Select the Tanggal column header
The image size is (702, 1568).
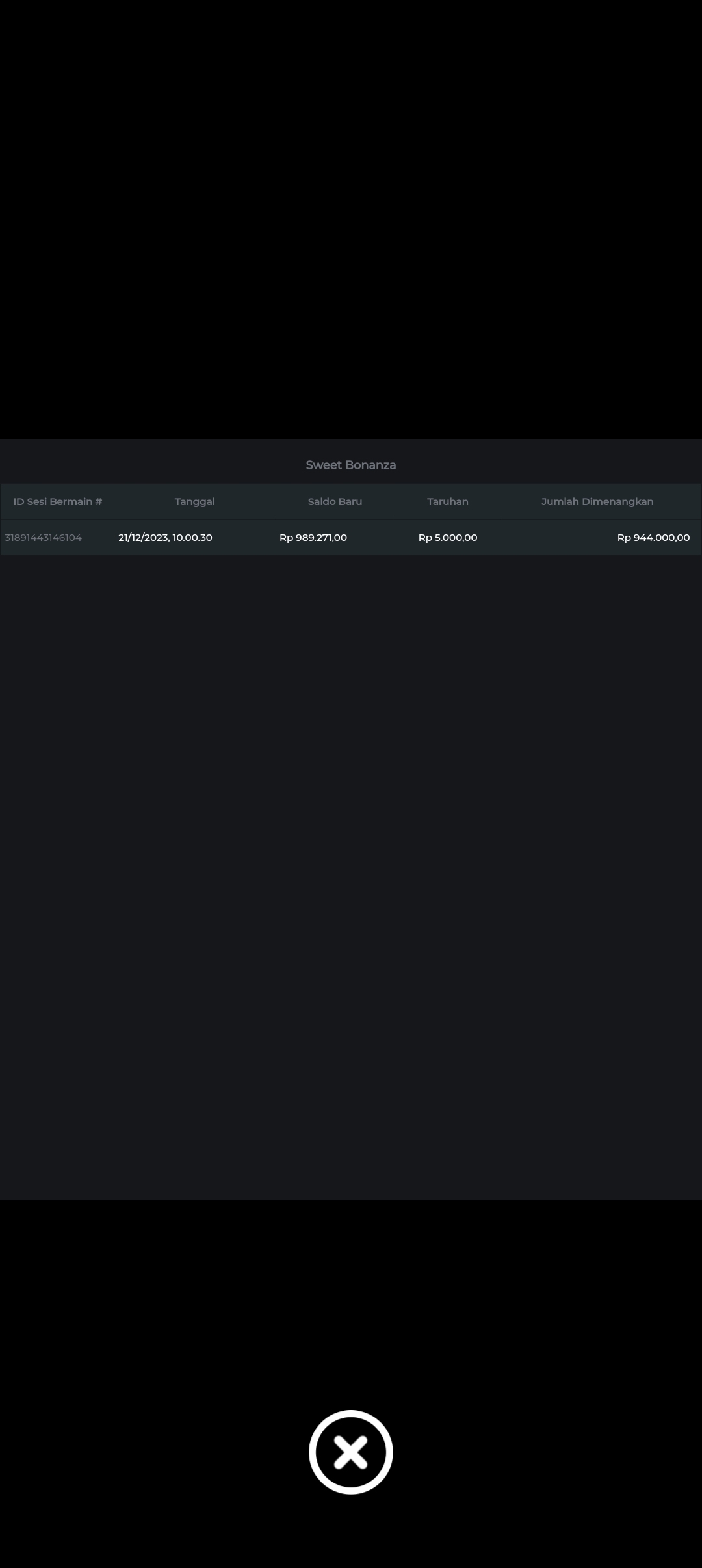(x=194, y=501)
